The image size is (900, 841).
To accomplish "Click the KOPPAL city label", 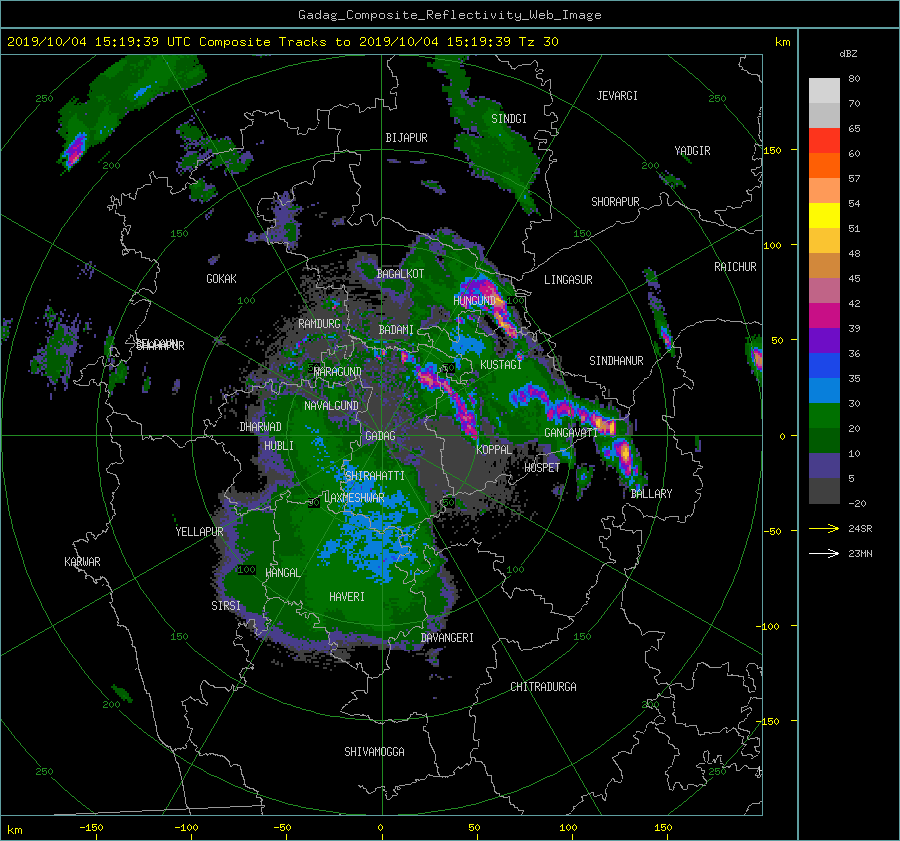I will coord(494,450).
